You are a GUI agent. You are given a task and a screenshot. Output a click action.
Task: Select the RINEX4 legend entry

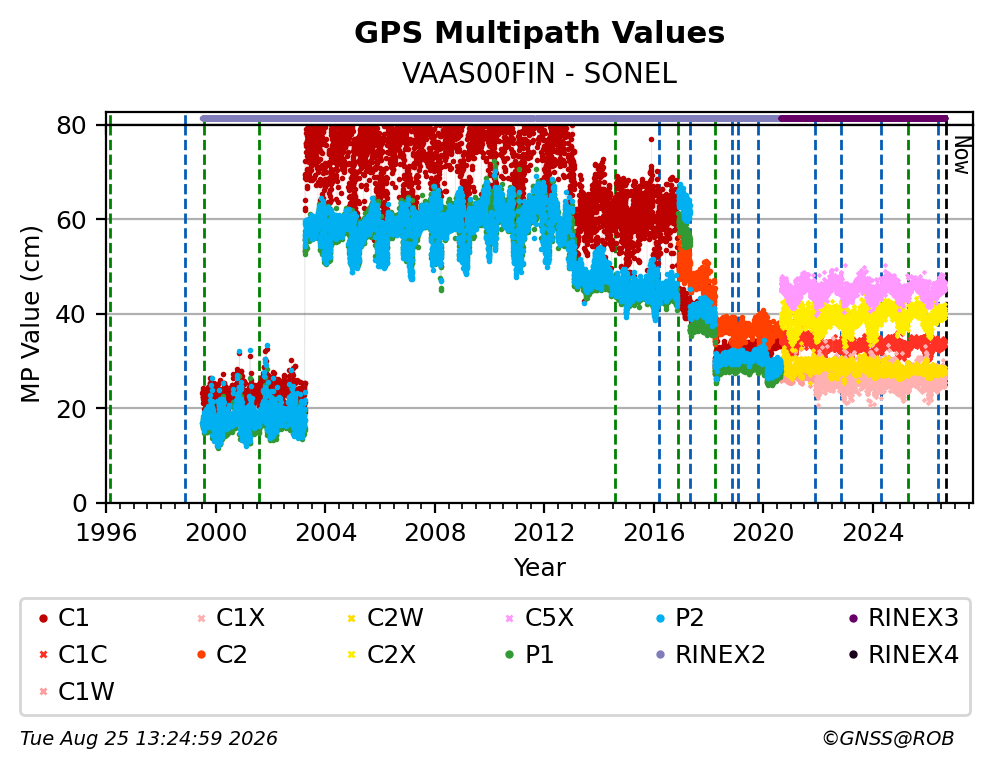[x=903, y=655]
